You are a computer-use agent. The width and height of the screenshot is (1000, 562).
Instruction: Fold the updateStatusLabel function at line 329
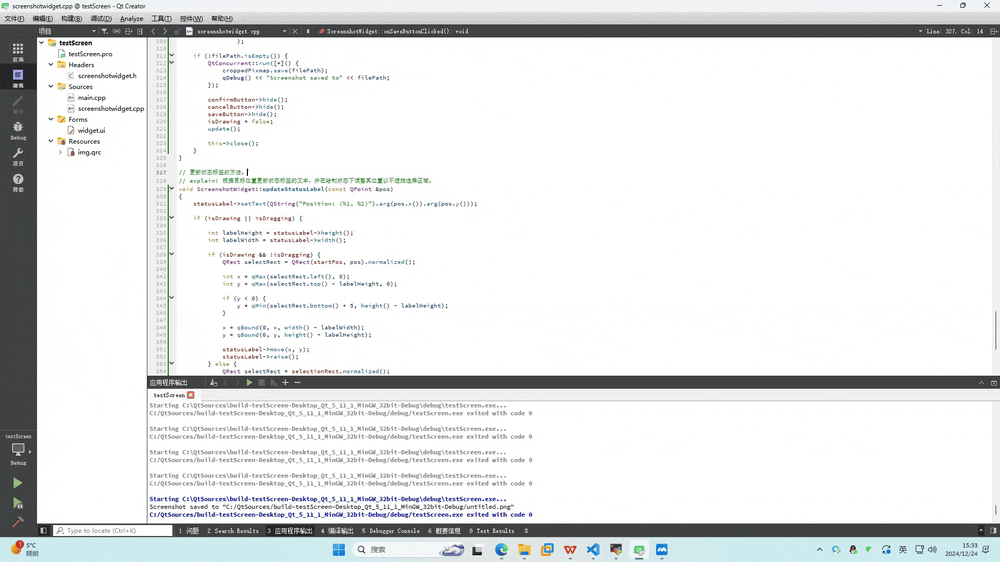(172, 189)
